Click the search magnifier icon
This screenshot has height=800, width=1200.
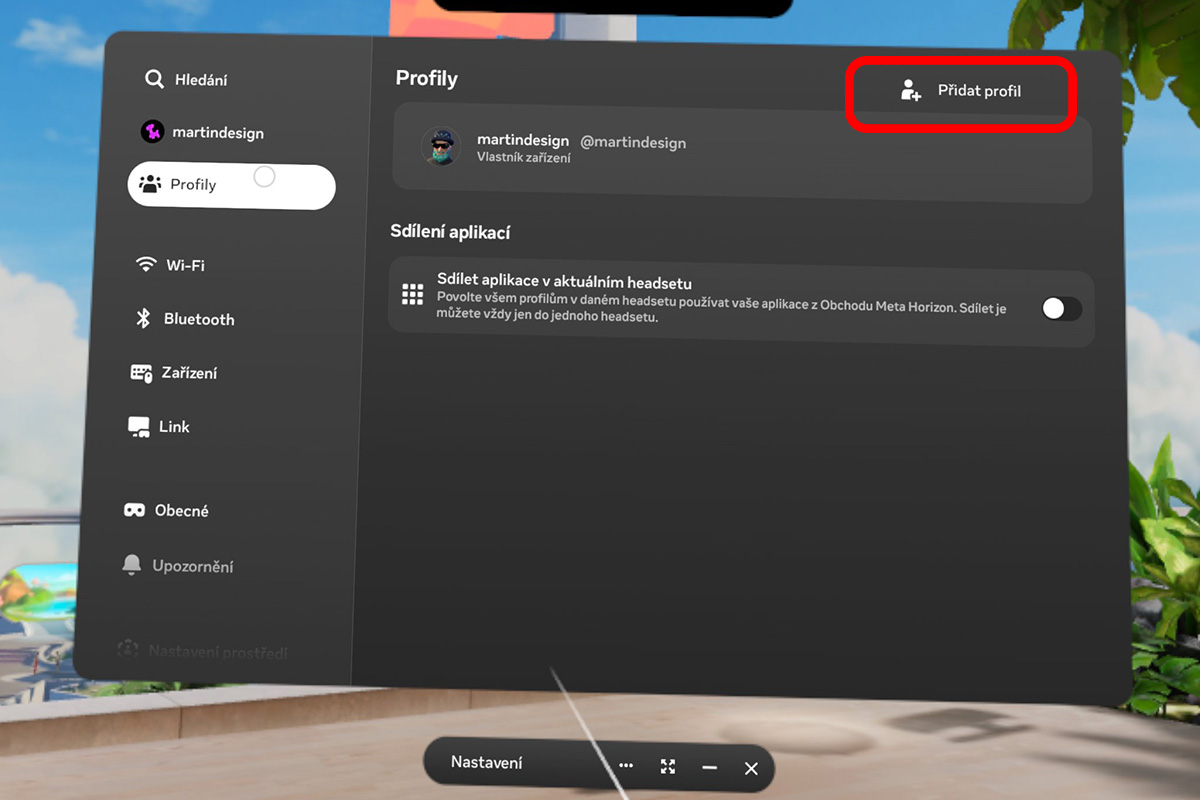tap(154, 79)
